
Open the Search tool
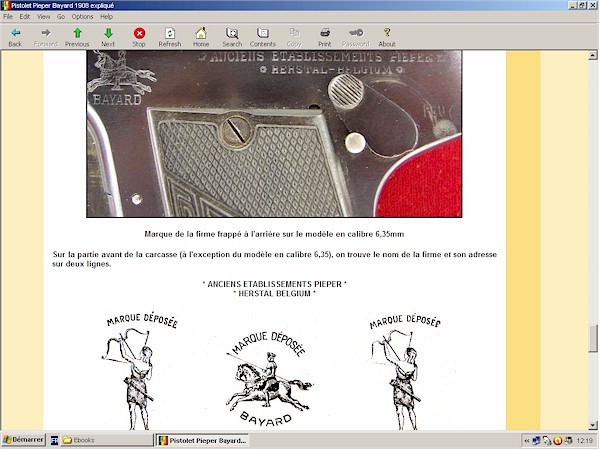pyautogui.click(x=232, y=37)
